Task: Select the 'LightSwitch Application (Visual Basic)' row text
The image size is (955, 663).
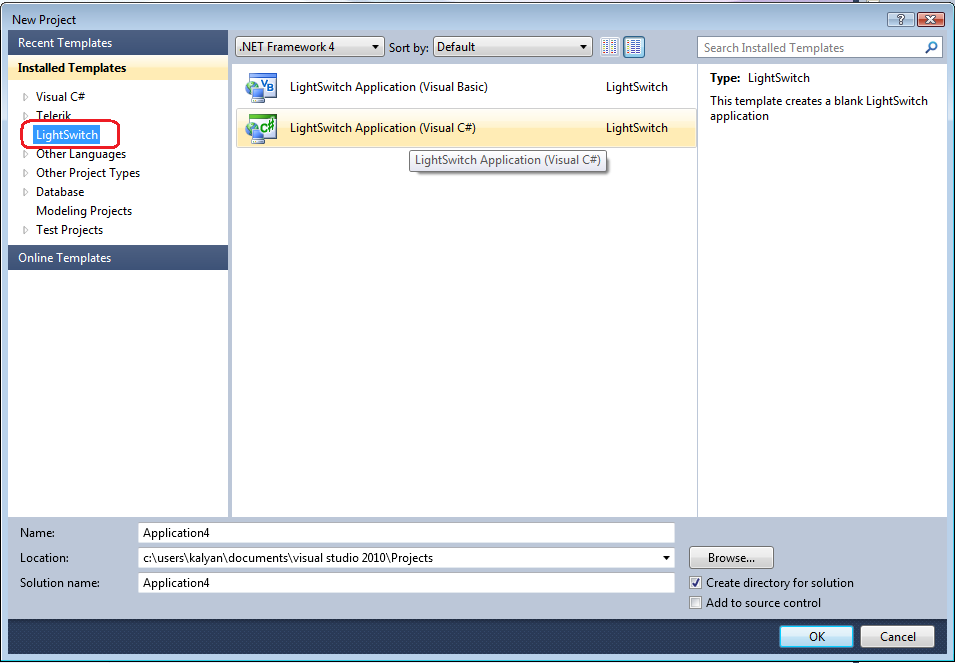Action: [x=389, y=87]
